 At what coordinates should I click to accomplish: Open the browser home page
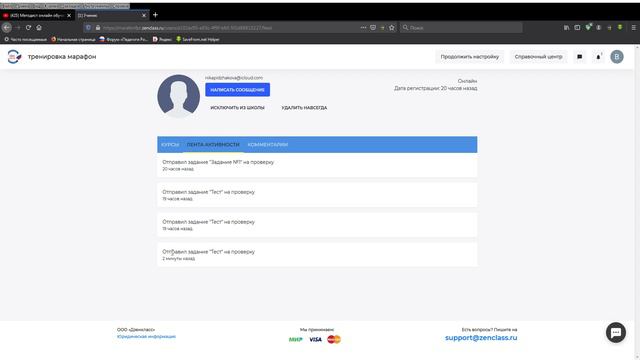[x=39, y=27]
